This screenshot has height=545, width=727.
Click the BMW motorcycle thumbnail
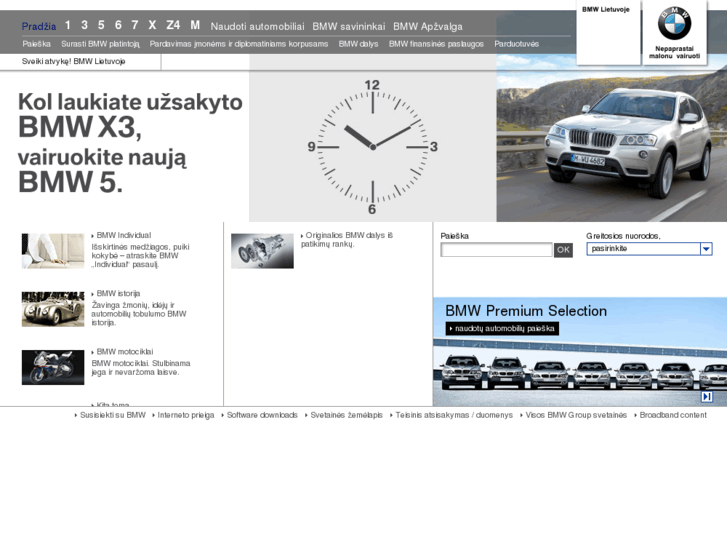point(53,367)
